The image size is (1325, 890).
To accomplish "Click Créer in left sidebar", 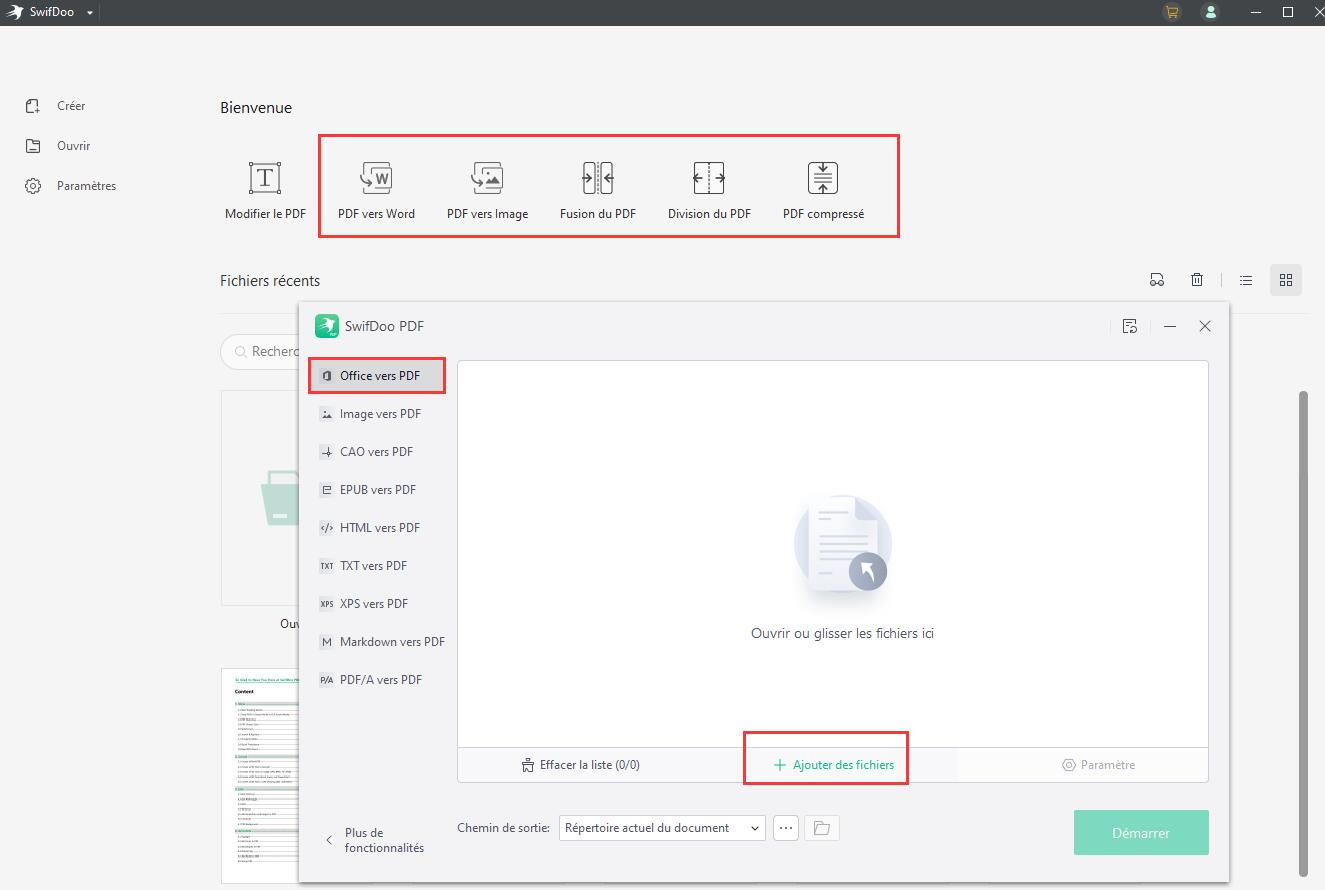I will tap(56, 106).
